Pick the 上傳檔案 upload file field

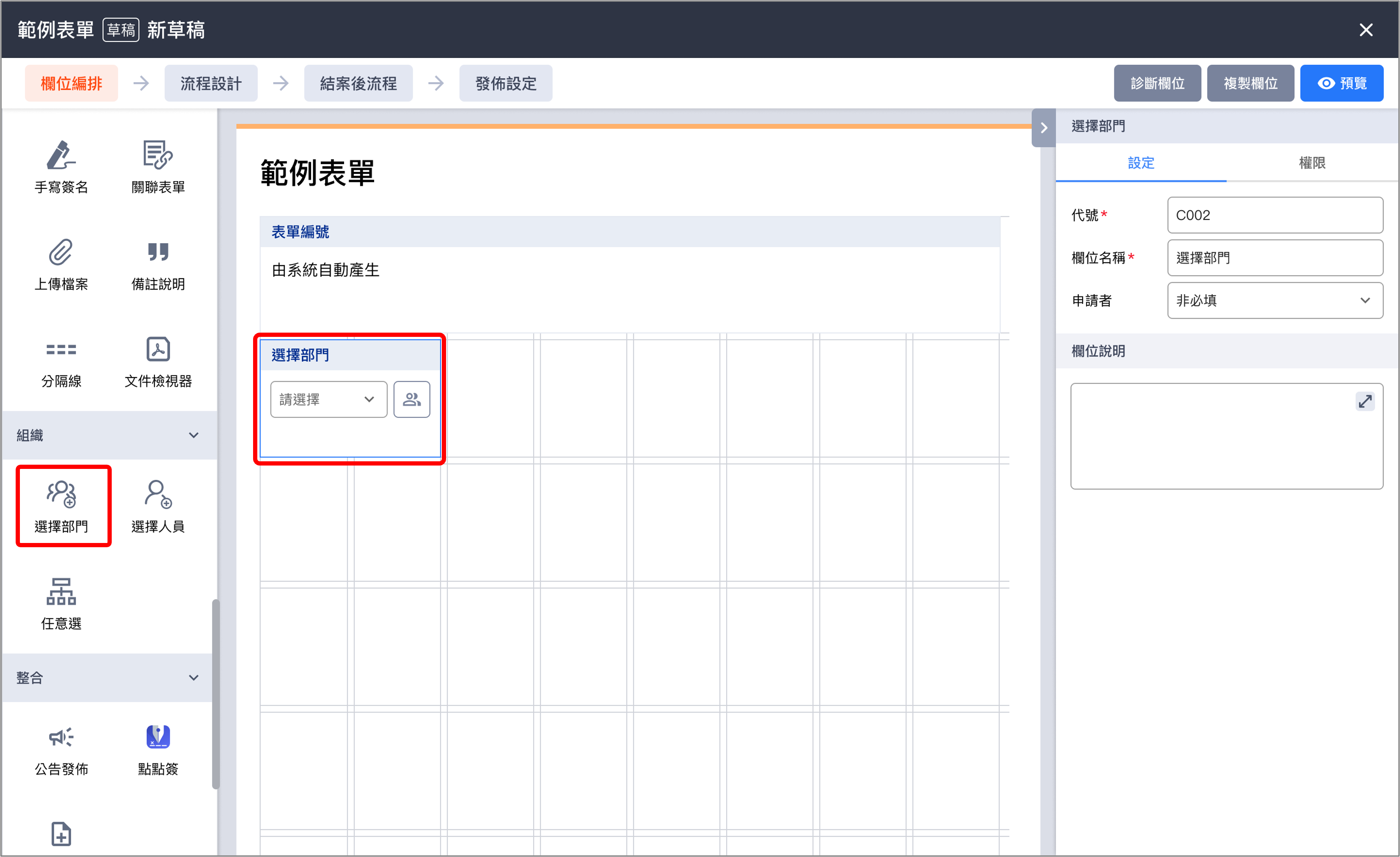[61, 264]
